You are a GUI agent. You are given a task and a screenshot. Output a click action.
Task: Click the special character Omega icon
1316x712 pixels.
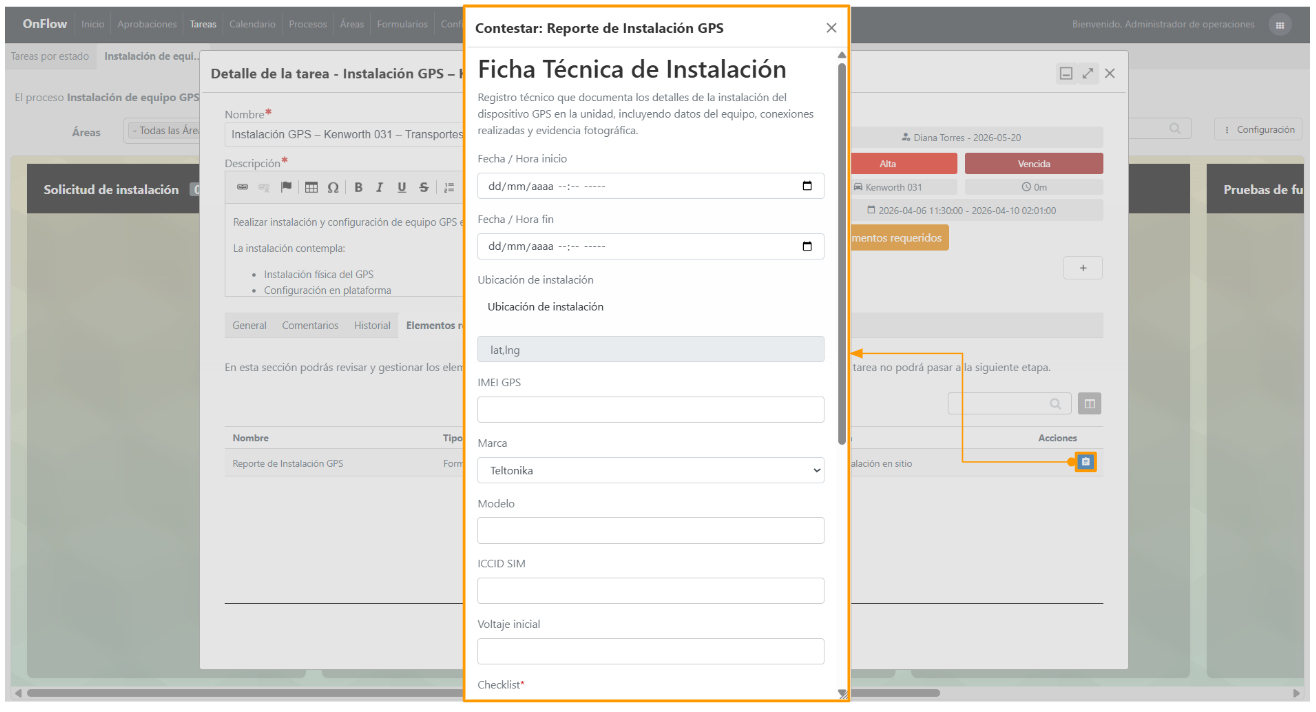[x=333, y=187]
